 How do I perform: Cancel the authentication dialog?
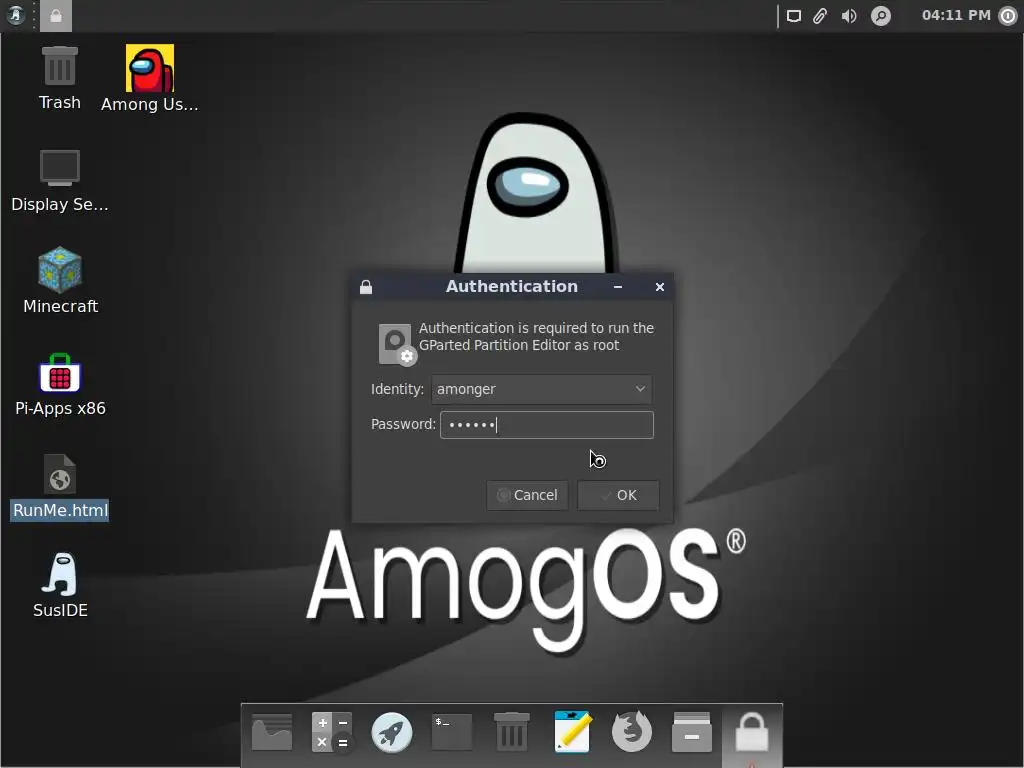tap(527, 495)
